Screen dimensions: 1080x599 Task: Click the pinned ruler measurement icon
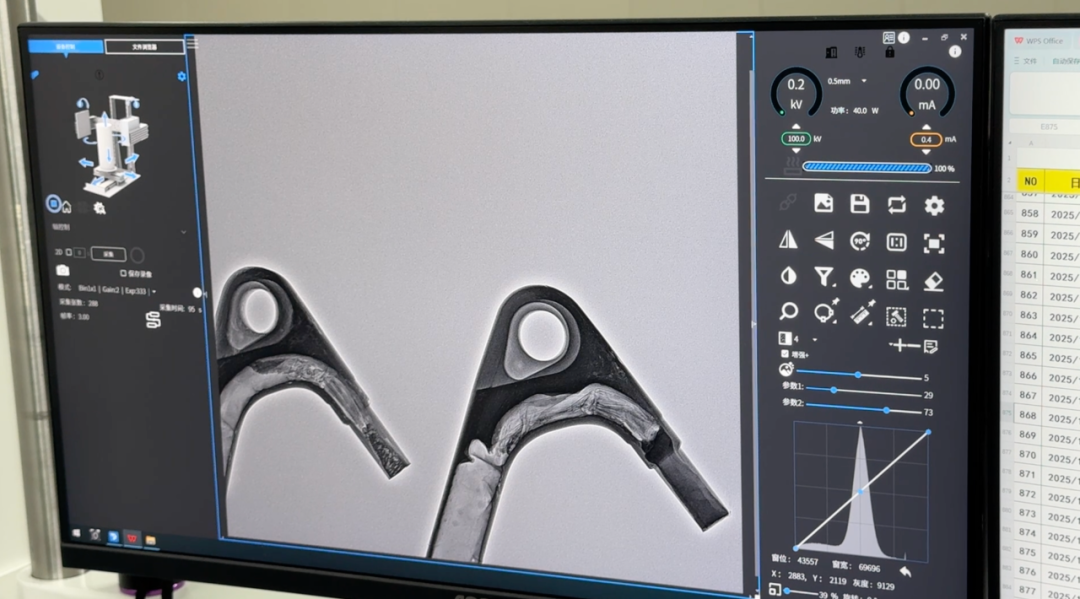(862, 313)
